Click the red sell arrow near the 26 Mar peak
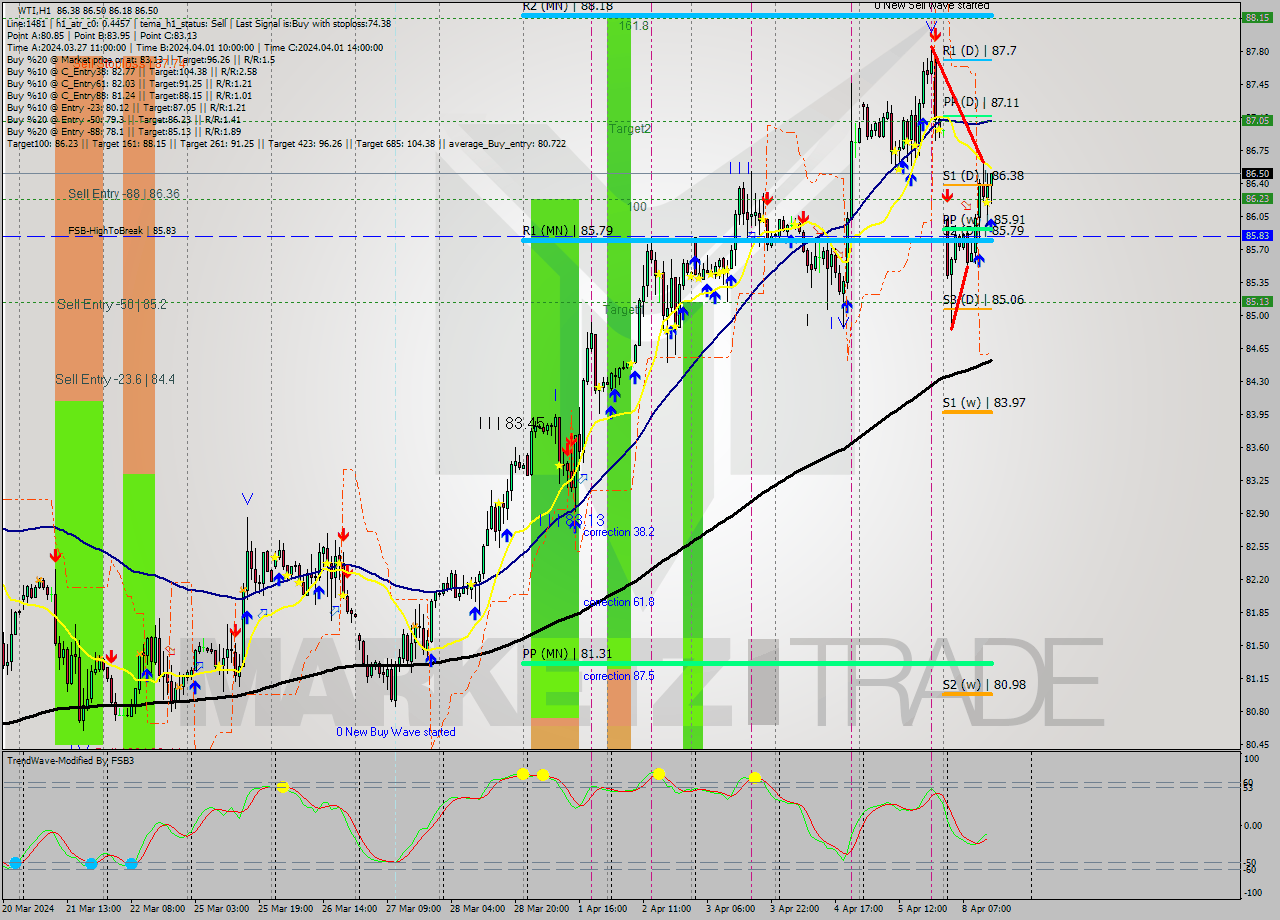Screen dimensions: 1280x920 click(x=342, y=533)
